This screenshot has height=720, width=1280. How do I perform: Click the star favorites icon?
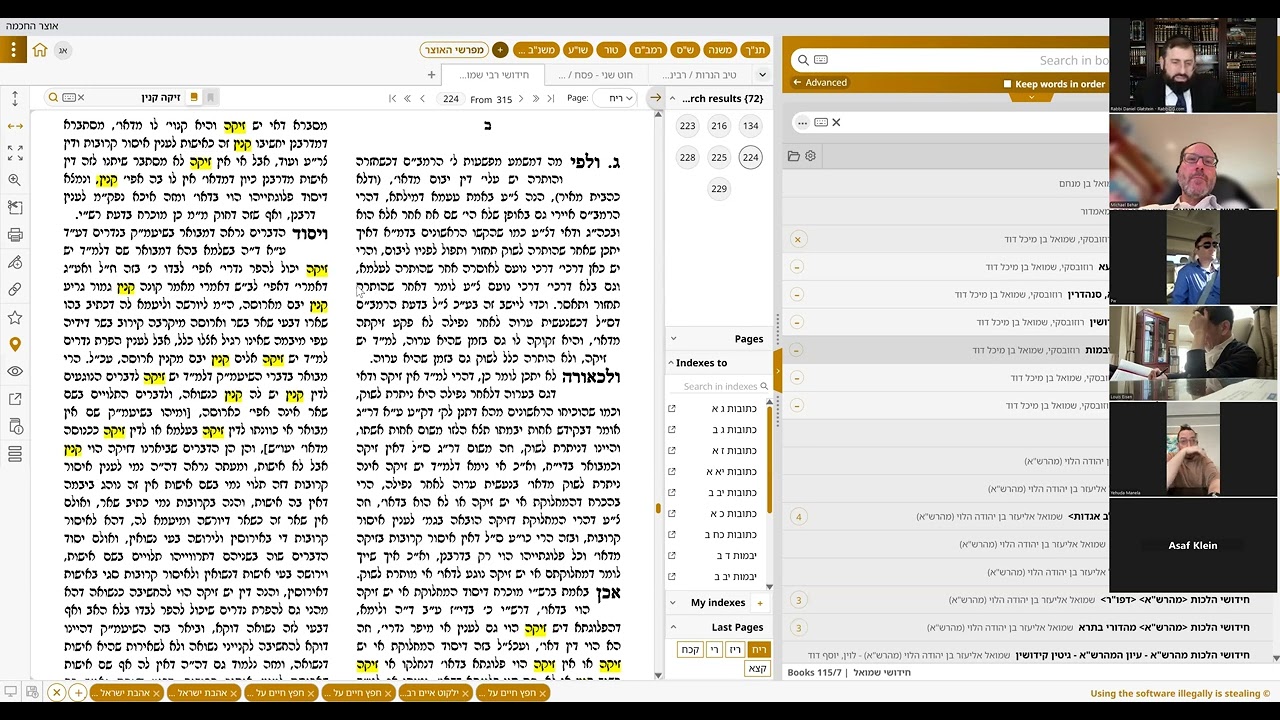point(15,317)
